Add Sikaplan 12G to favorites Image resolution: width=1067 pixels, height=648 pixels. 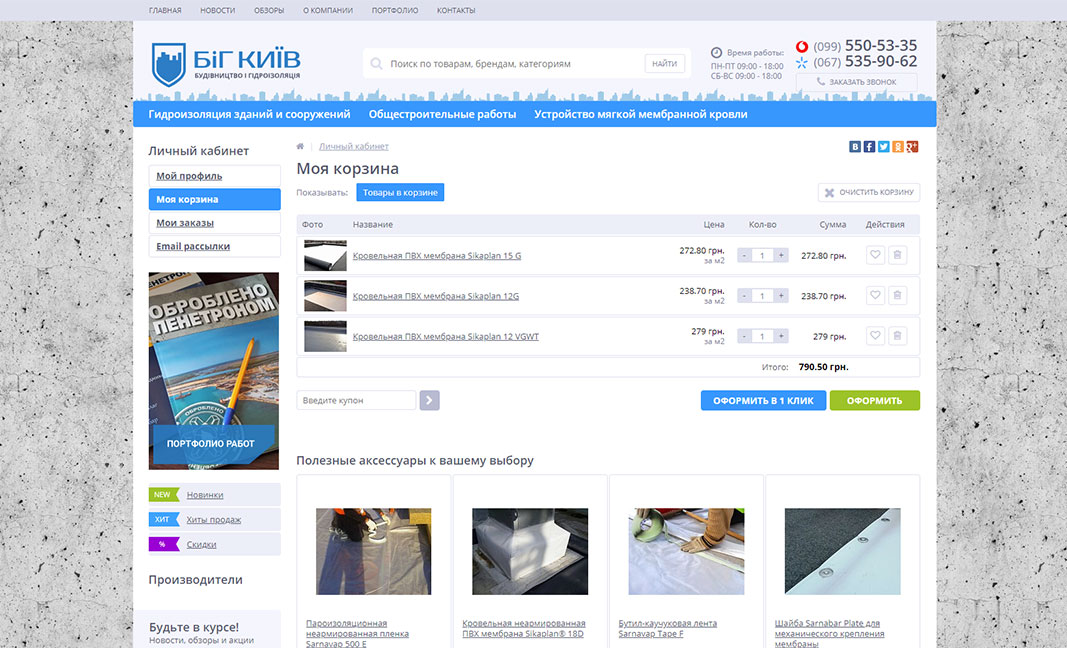(875, 295)
